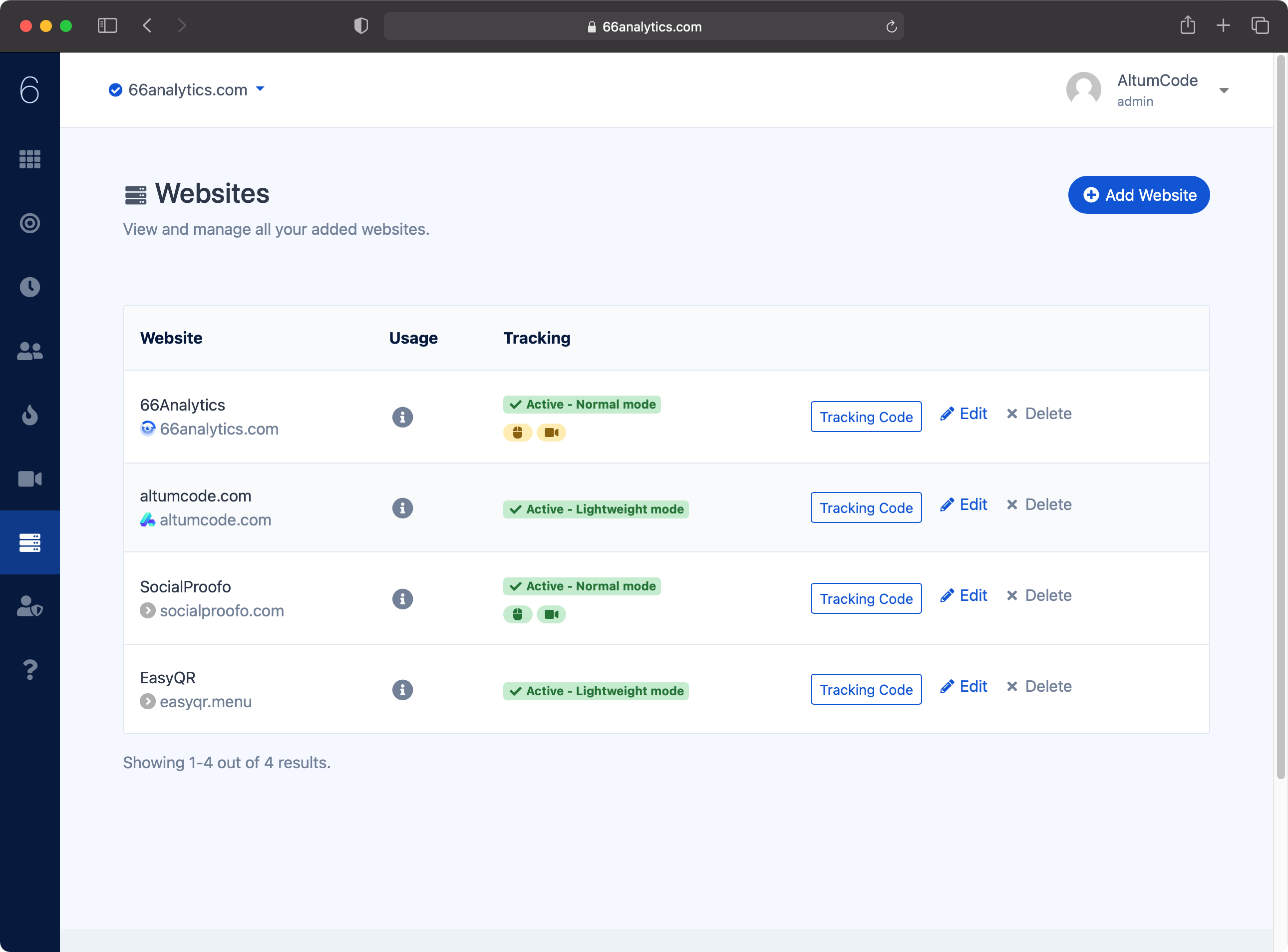Visit the easyqr.menu link

[x=206, y=701]
